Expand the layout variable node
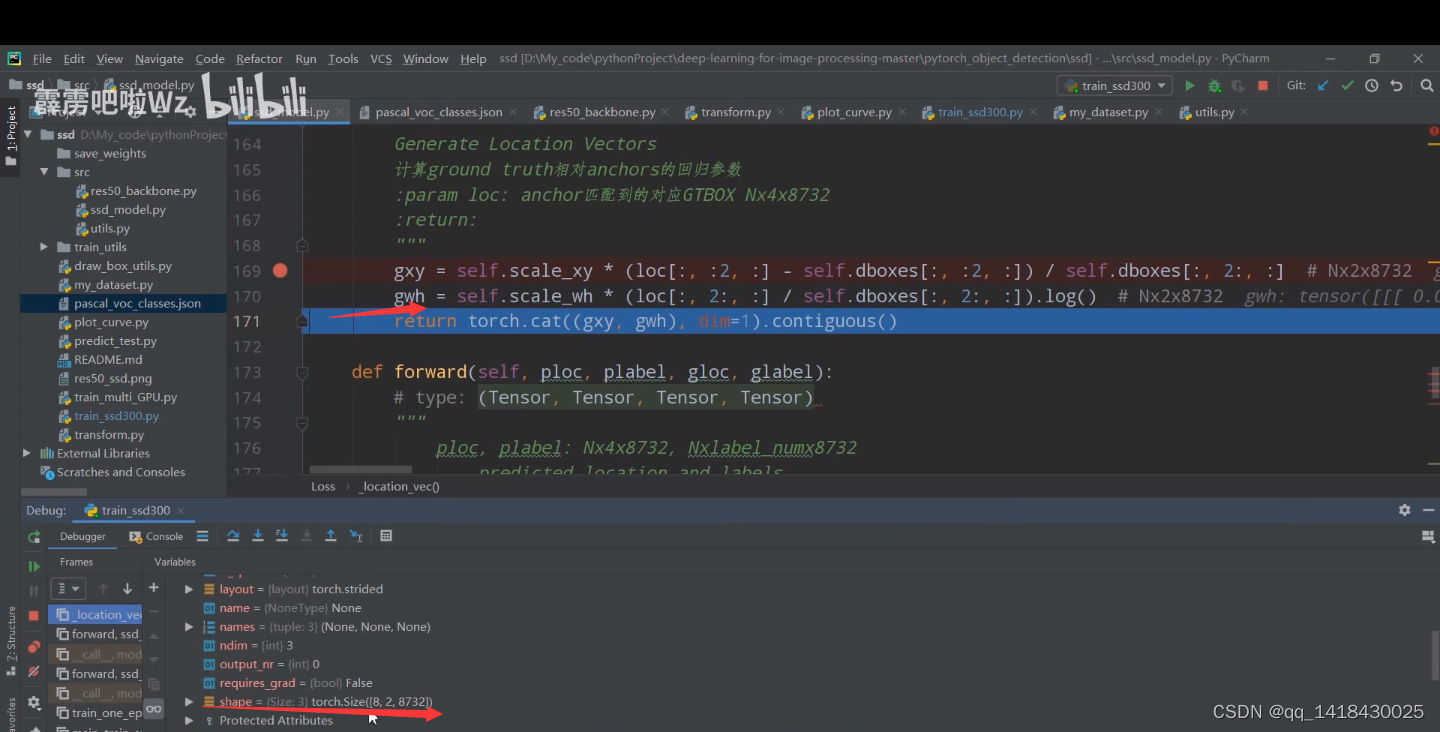1440x732 pixels. tap(189, 589)
